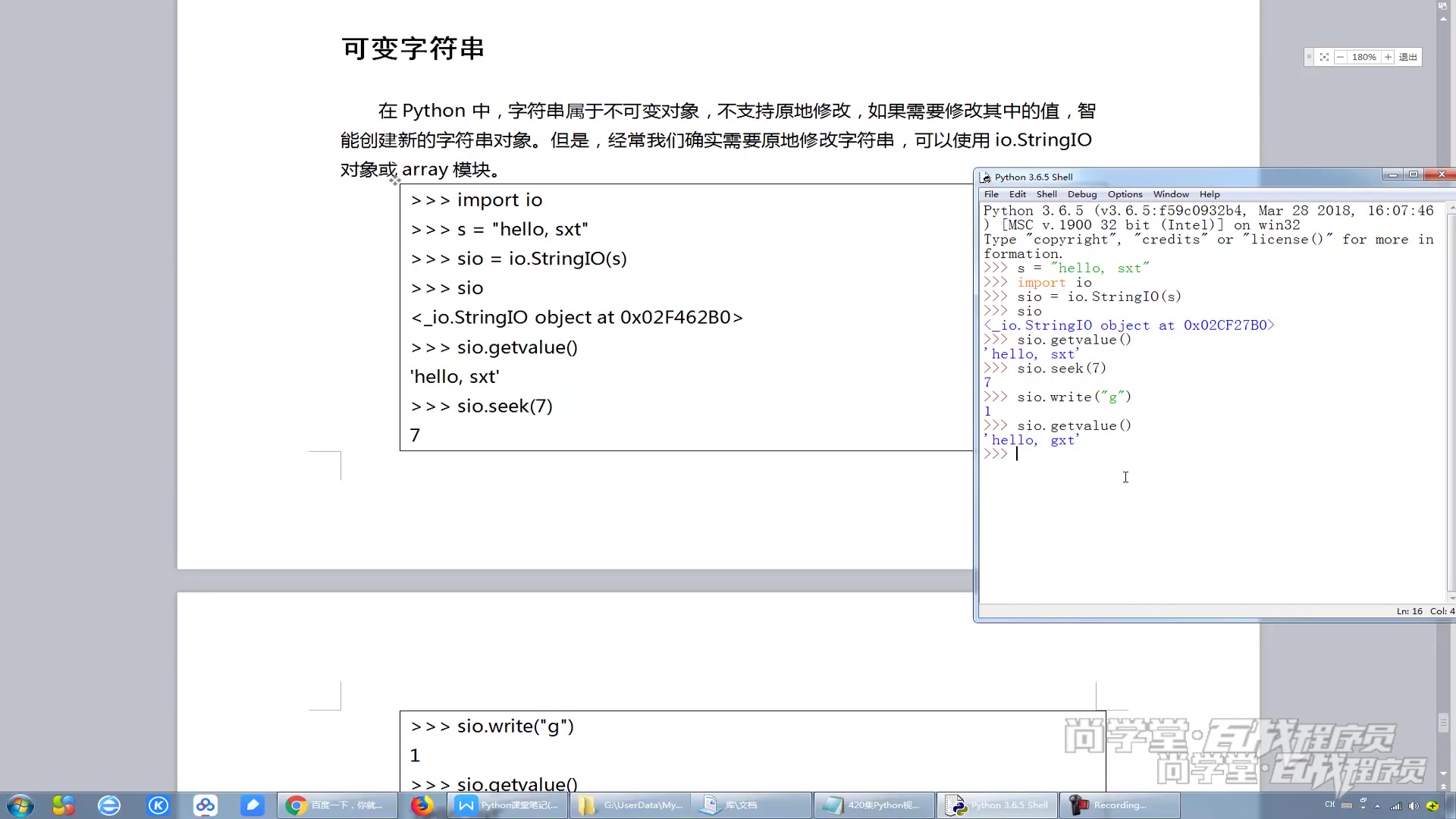The image size is (1456, 819).
Task: Toggle full-screen reading mode in the zoom toolbar
Action: coord(1324,57)
